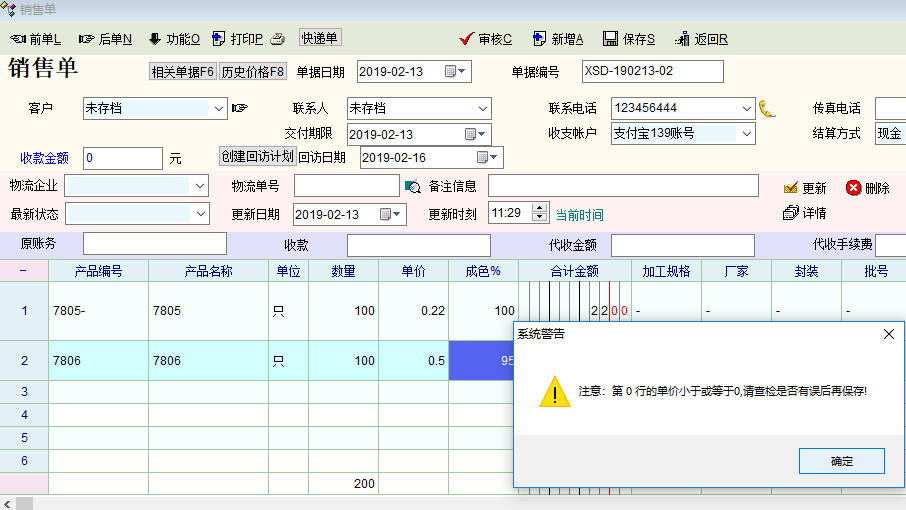Click 确定 in the warning dialog
Viewport: 906px width, 510px height.
(841, 461)
